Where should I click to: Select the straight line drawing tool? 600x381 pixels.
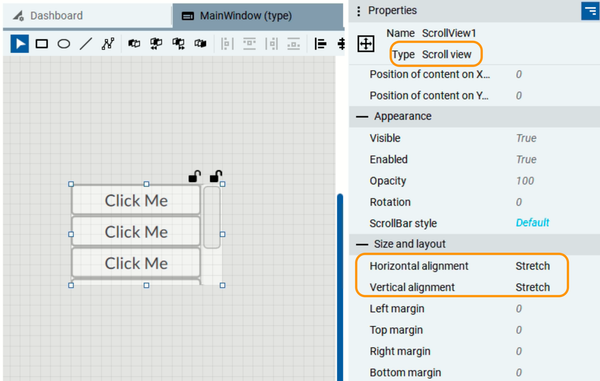point(86,44)
